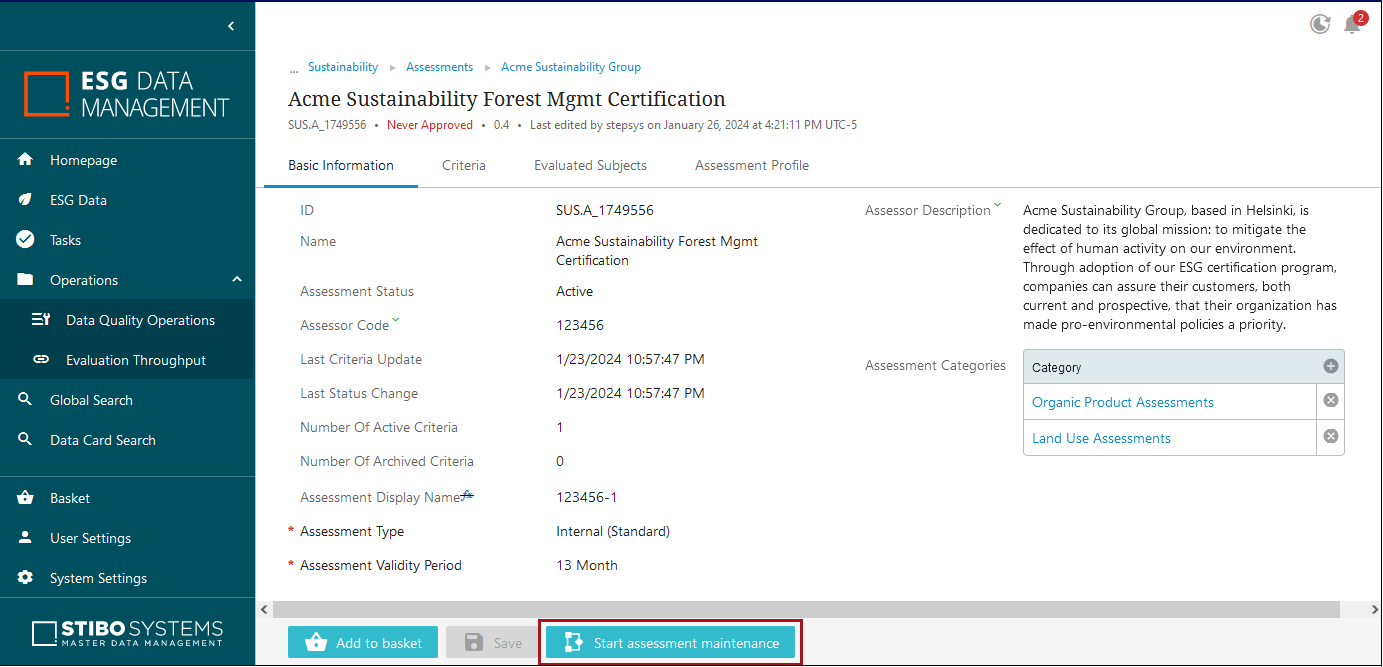Viewport: 1383px width, 667px height.
Task: Click the Assessment Display Name value 123456-1
Action: [586, 497]
